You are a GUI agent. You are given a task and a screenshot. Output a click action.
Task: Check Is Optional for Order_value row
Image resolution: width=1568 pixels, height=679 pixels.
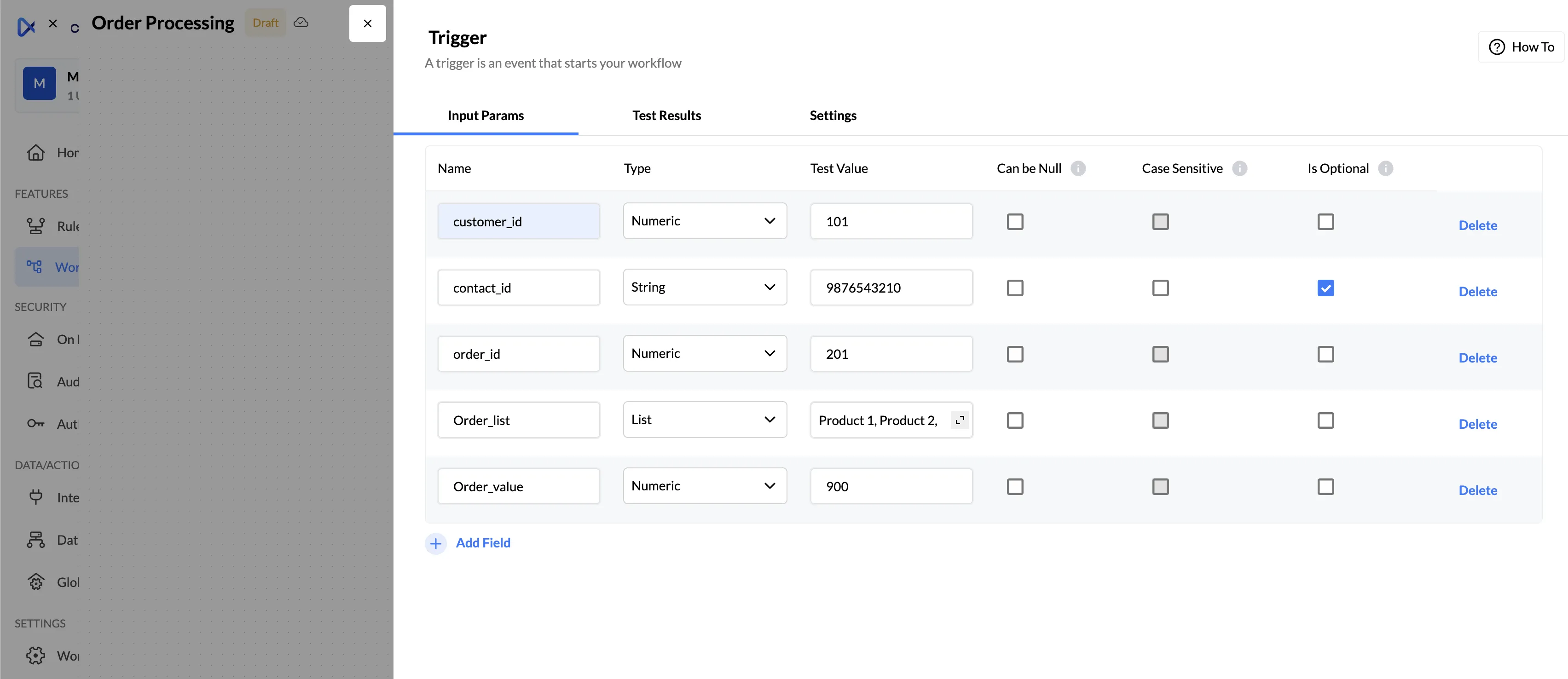[1325, 487]
